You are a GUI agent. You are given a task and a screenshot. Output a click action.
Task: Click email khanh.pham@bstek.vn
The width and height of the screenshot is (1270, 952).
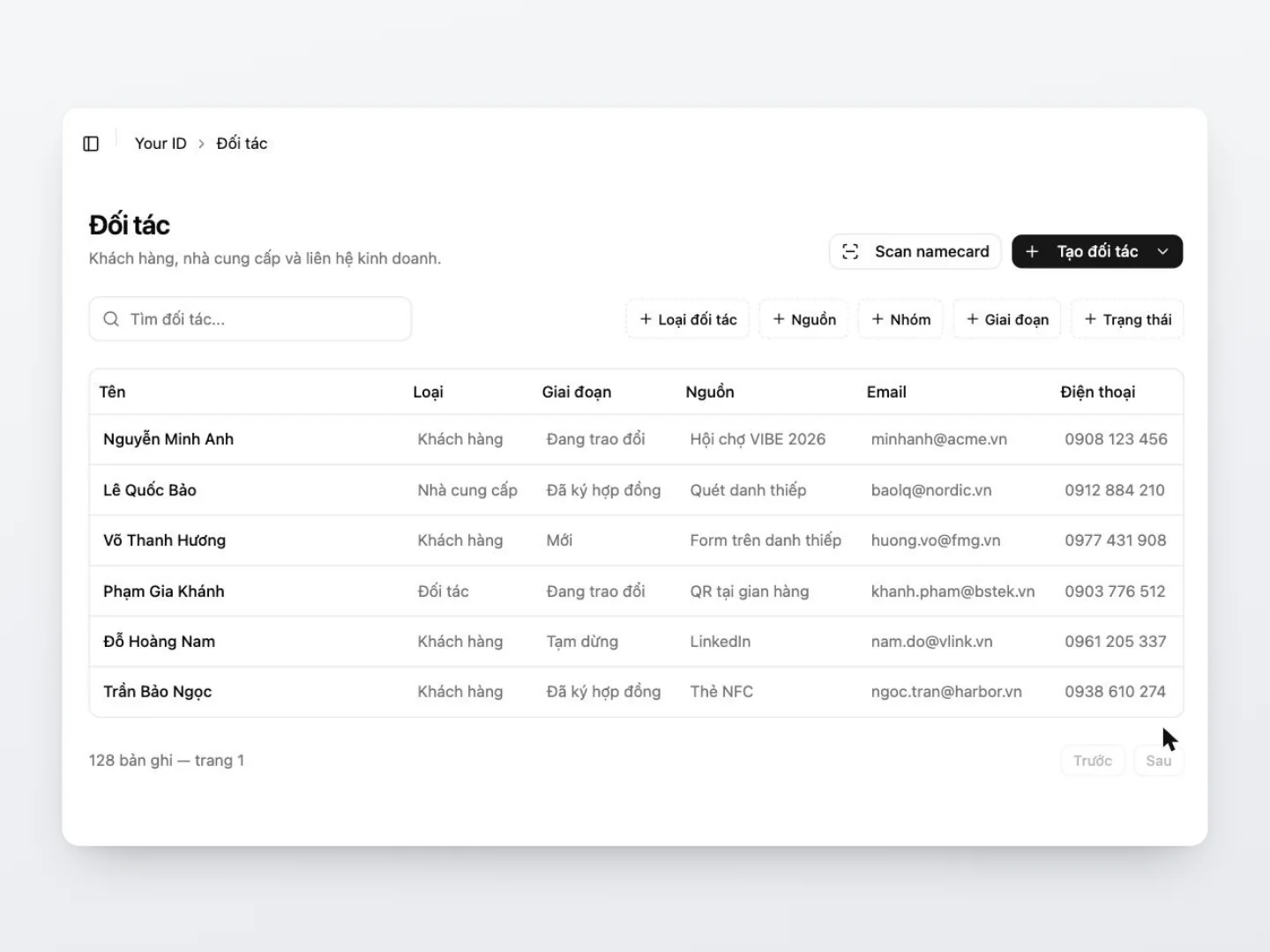tap(953, 591)
